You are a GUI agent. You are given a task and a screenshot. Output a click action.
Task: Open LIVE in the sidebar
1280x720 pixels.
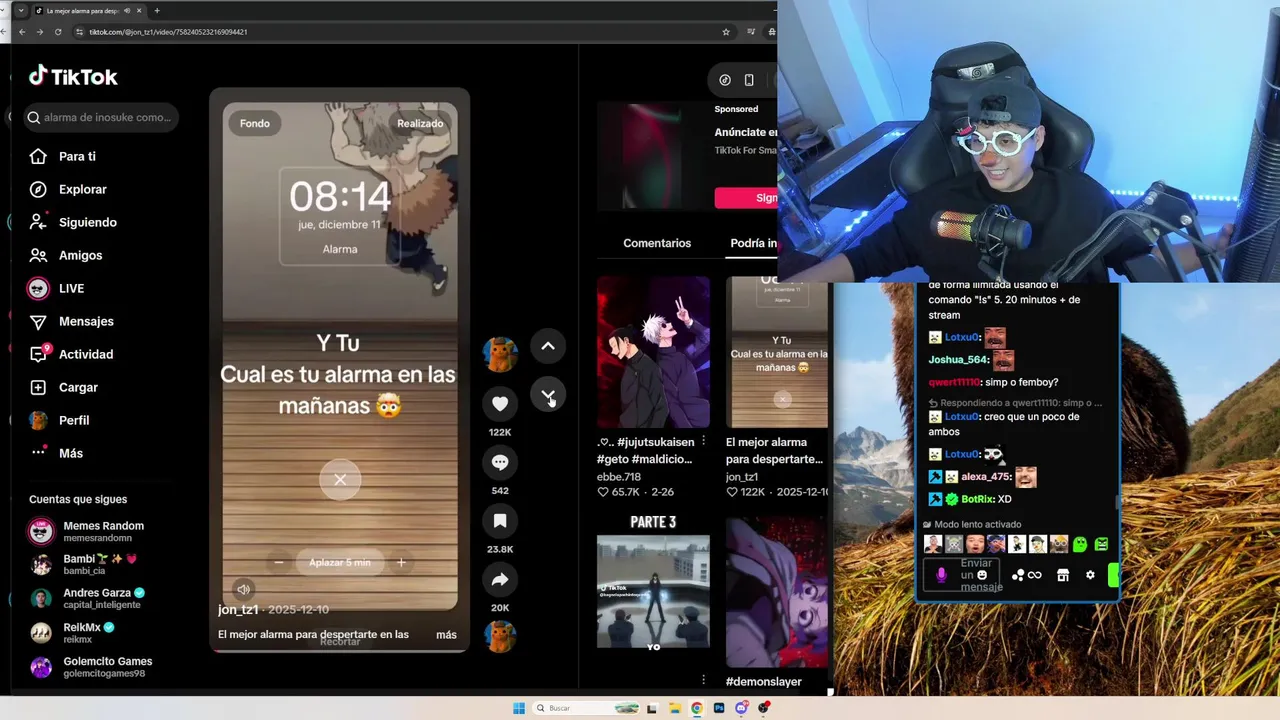click(x=71, y=288)
